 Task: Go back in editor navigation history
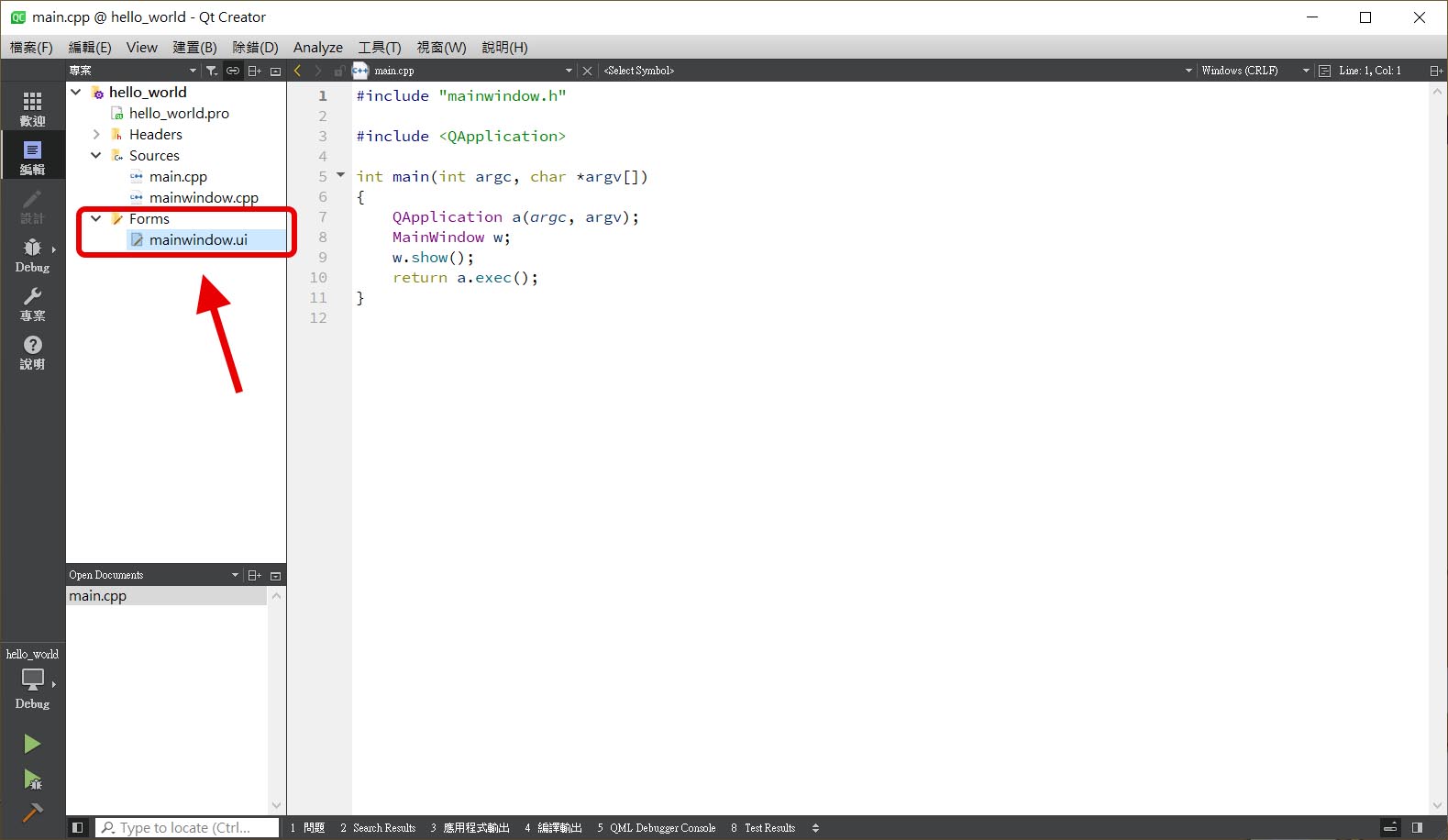[297, 71]
